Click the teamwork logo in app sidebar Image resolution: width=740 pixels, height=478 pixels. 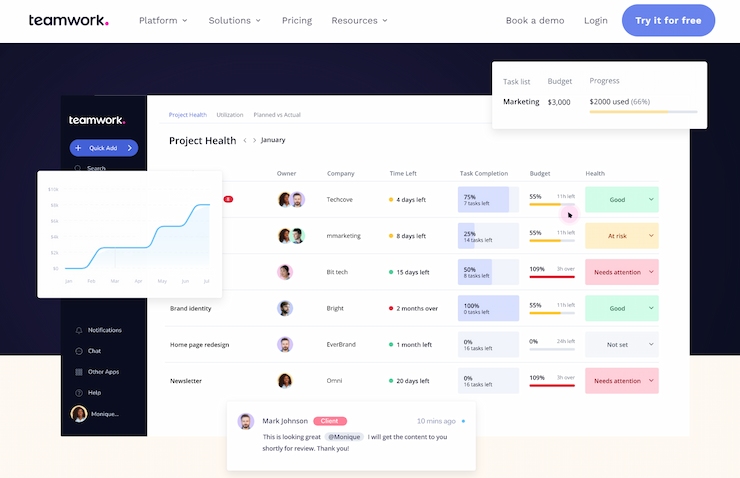click(x=97, y=120)
